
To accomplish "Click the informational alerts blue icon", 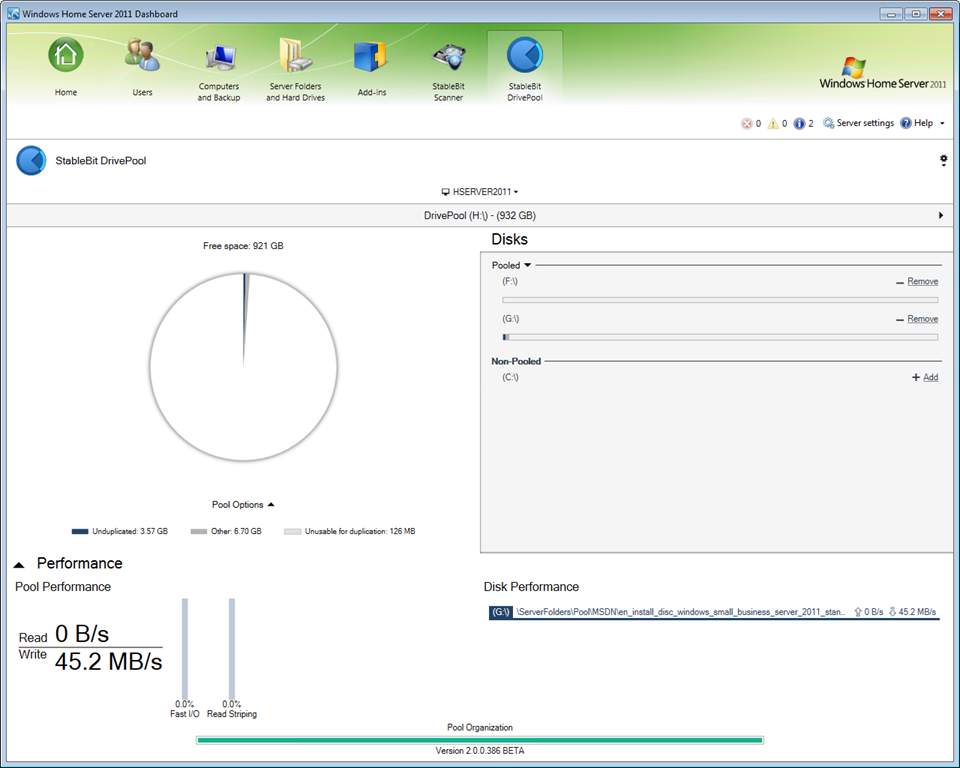I will (799, 124).
